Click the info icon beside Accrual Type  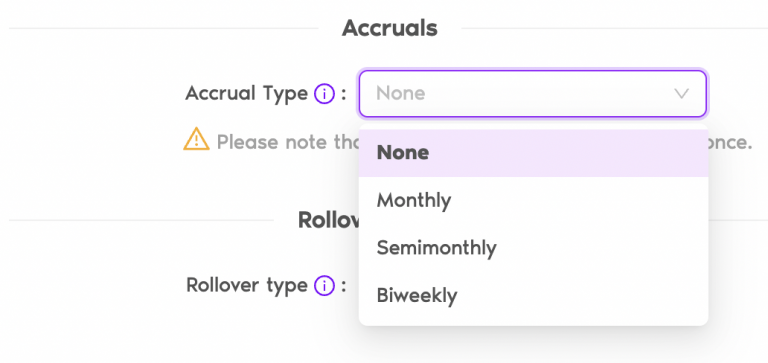[324, 93]
